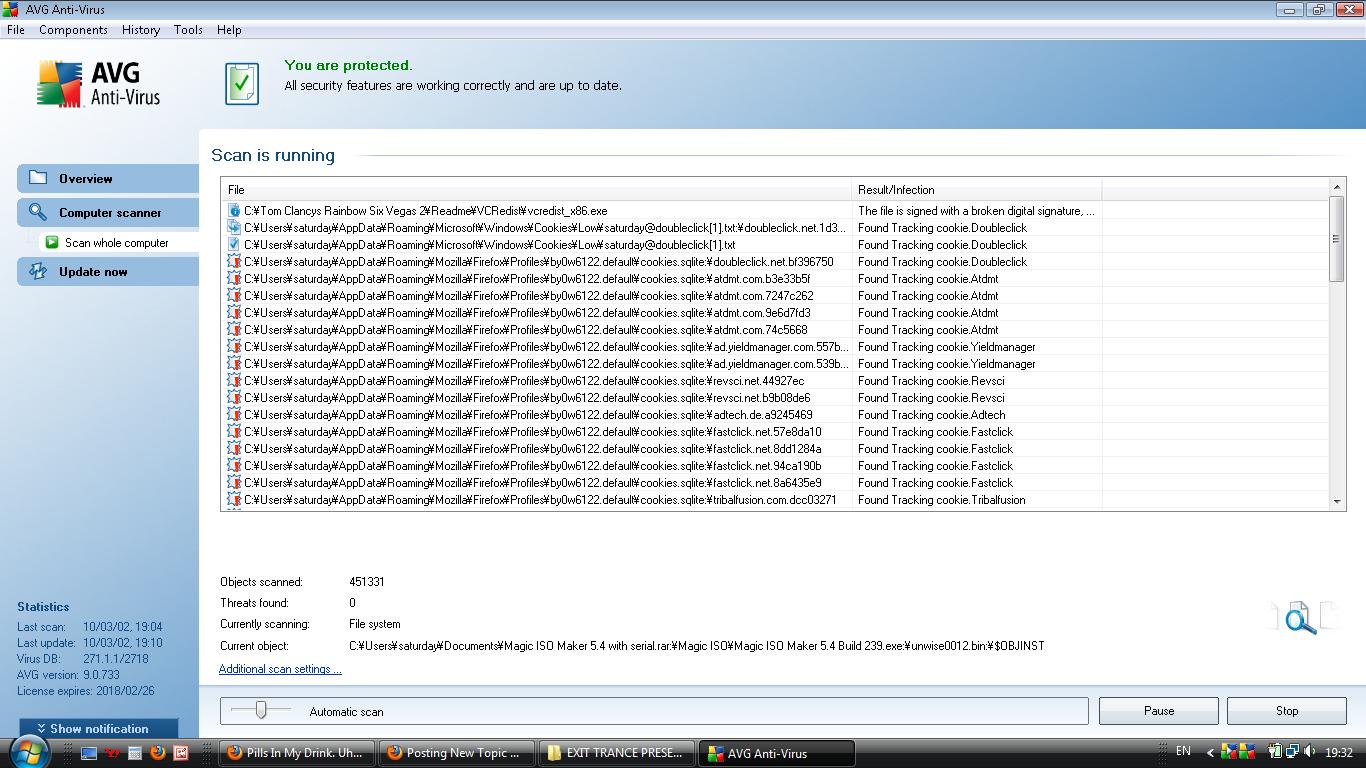Click the AVG Anti-Virus logo
Viewport: 1366px width, 768px height.
tap(99, 83)
